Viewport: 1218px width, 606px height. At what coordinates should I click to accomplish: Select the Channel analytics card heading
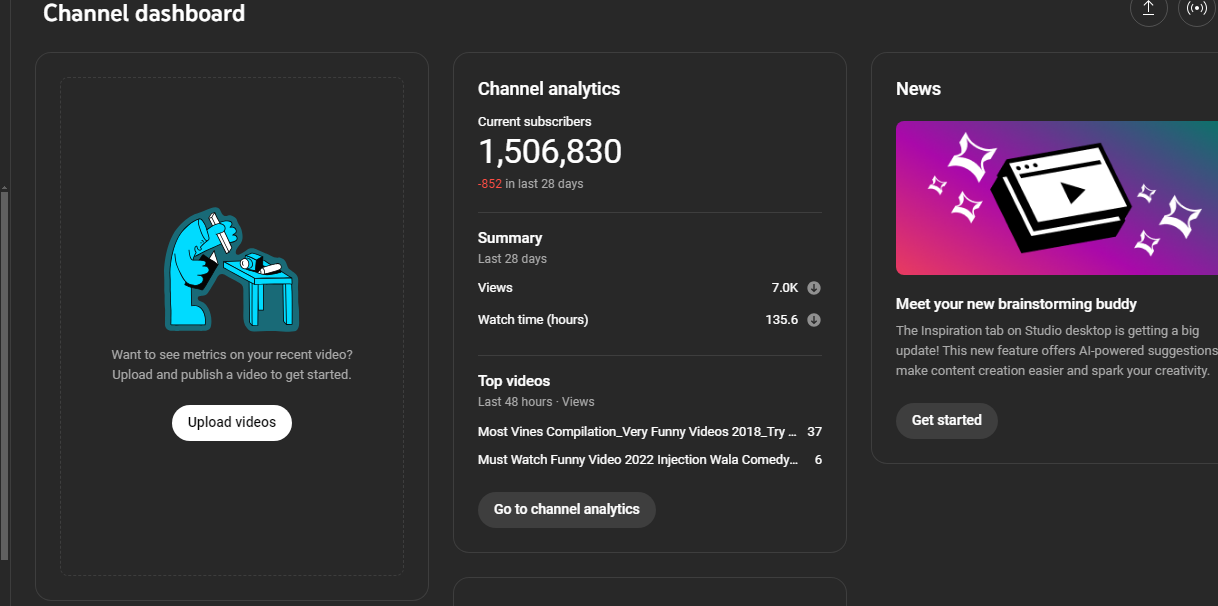click(548, 89)
